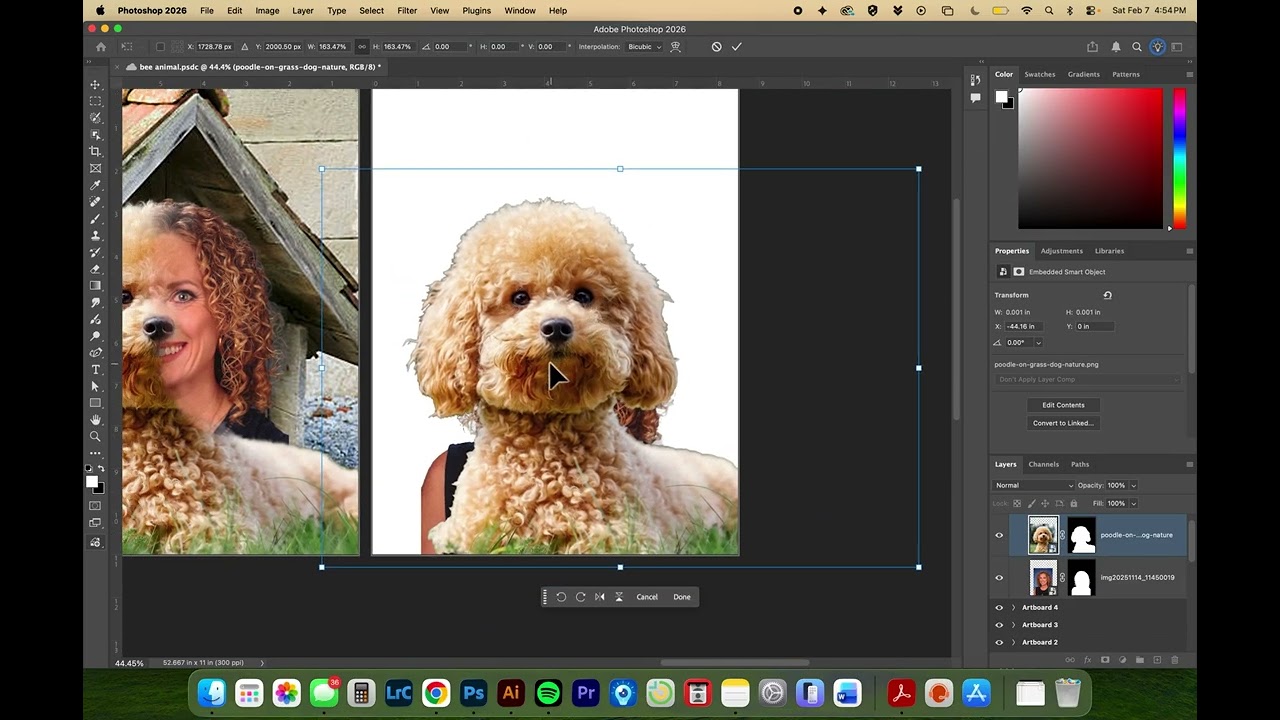
Task: Expand the Artboard 4 group
Action: (x=1013, y=608)
